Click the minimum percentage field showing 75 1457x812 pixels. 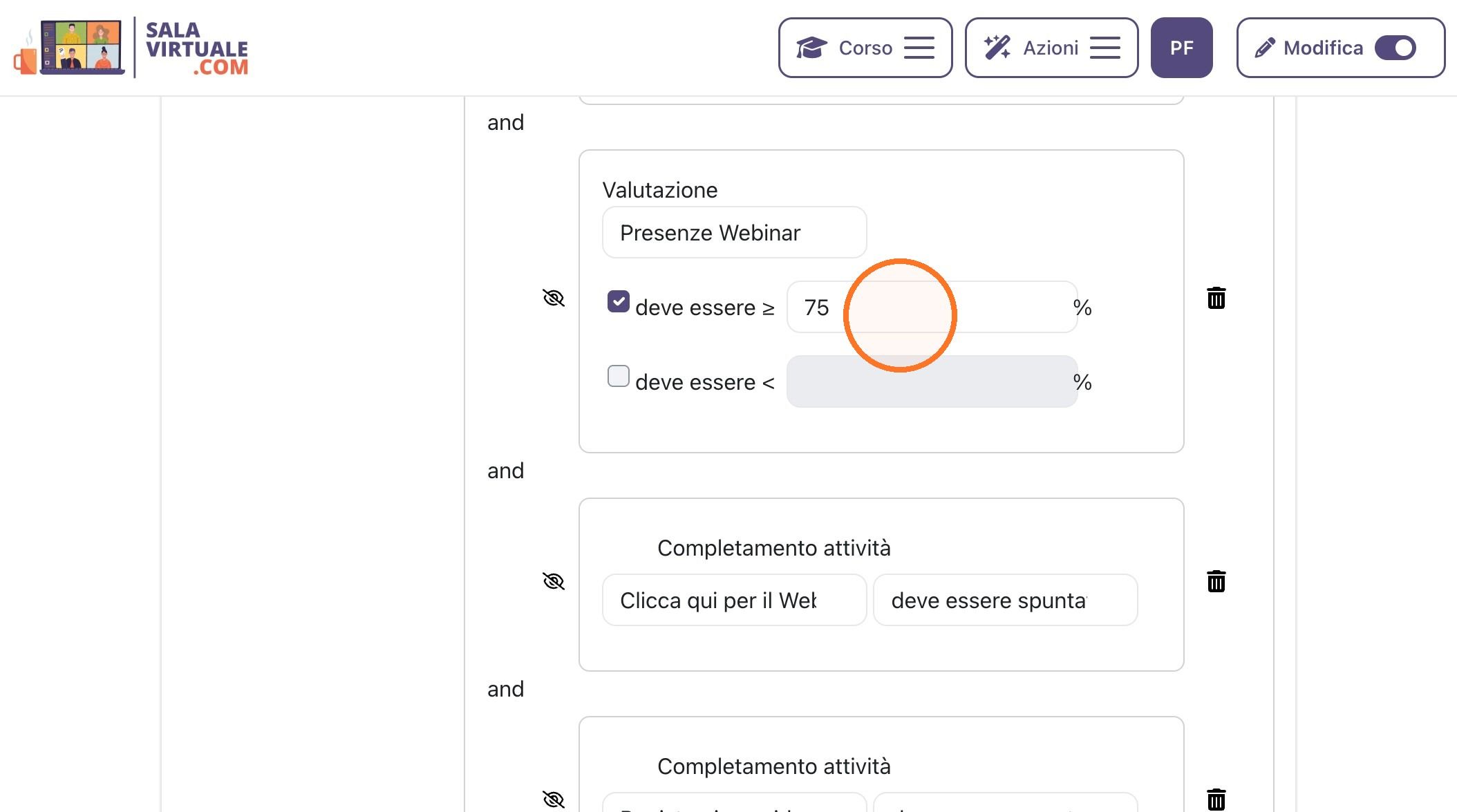tap(932, 307)
